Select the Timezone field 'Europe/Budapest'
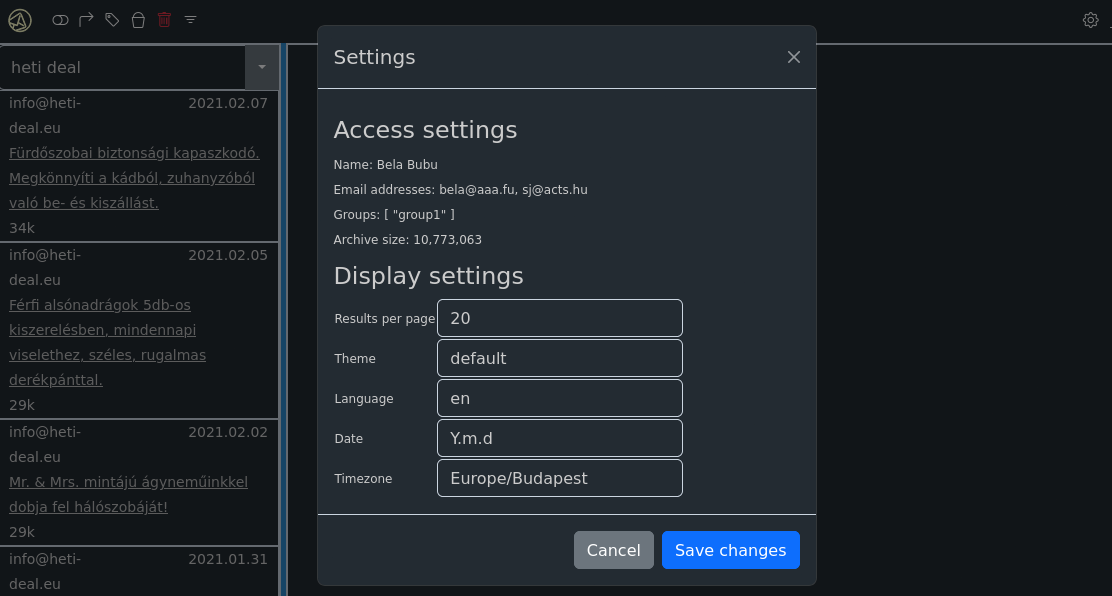The image size is (1112, 596). [559, 478]
